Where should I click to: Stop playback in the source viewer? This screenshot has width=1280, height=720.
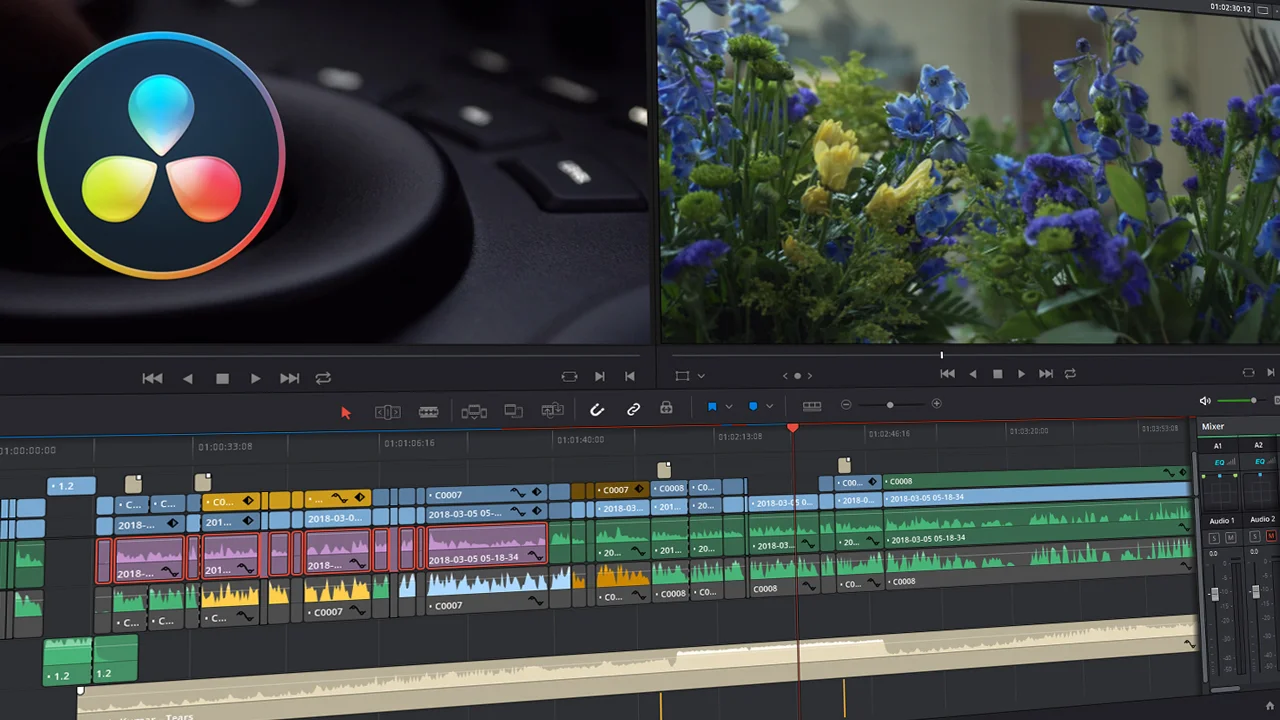222,378
